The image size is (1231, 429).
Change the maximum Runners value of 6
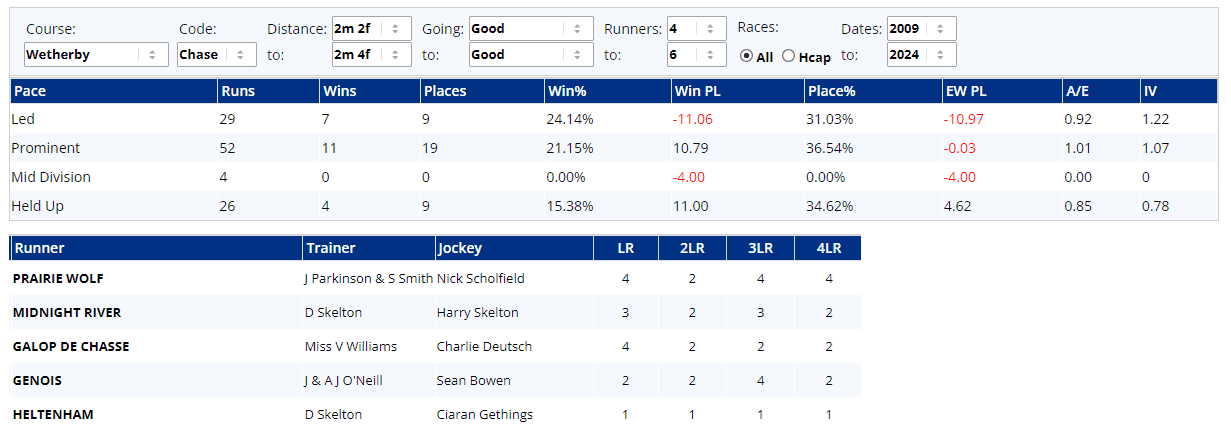[697, 55]
